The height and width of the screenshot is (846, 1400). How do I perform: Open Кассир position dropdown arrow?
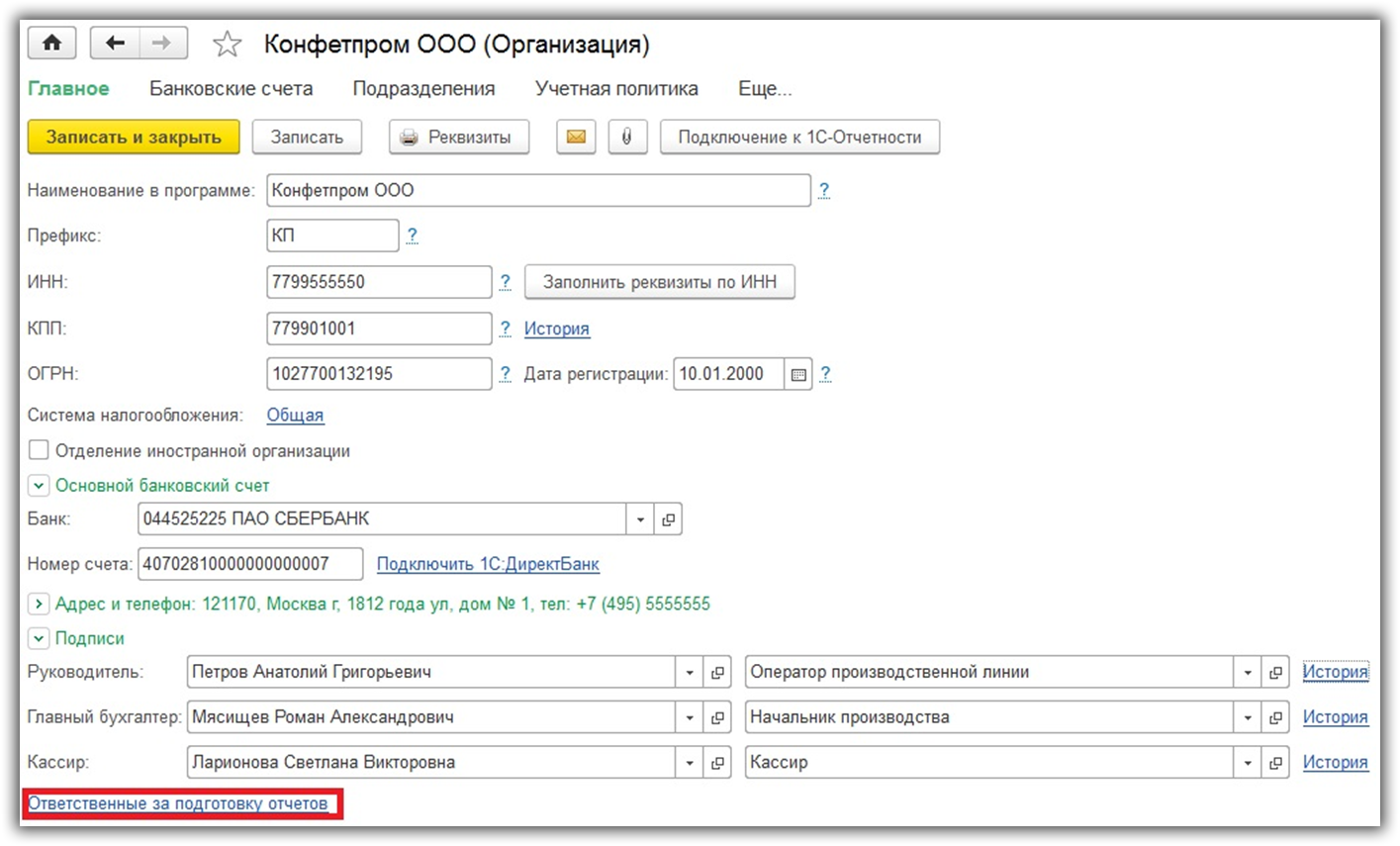point(1248,763)
